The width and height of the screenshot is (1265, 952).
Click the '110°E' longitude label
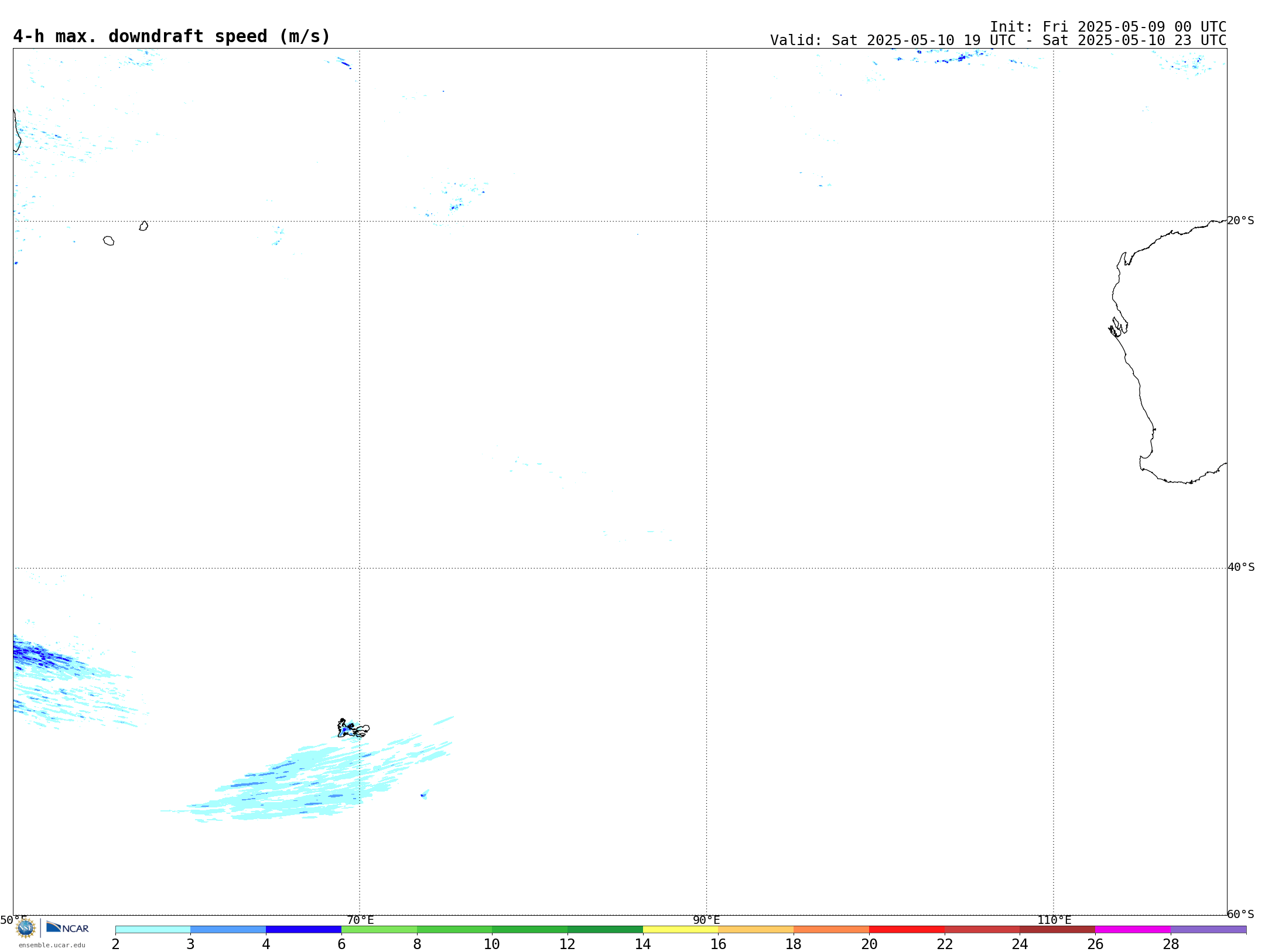pos(1054,920)
